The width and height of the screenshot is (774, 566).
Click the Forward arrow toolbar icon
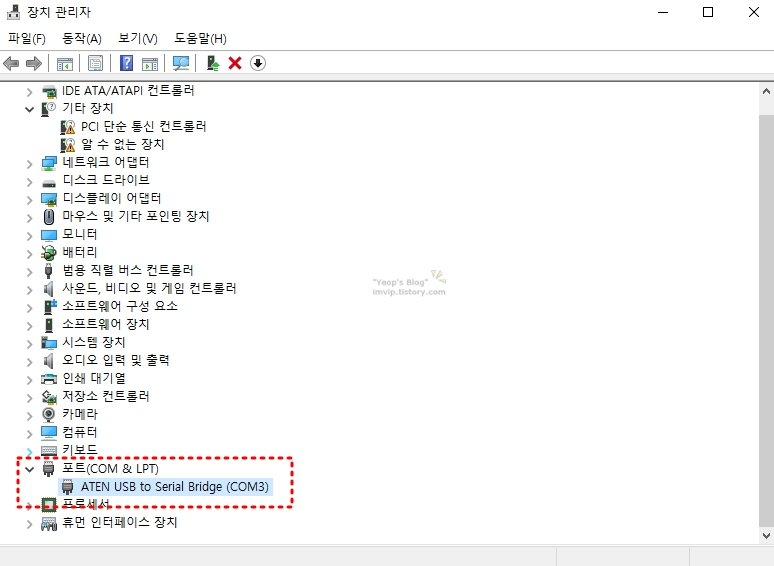coord(34,63)
